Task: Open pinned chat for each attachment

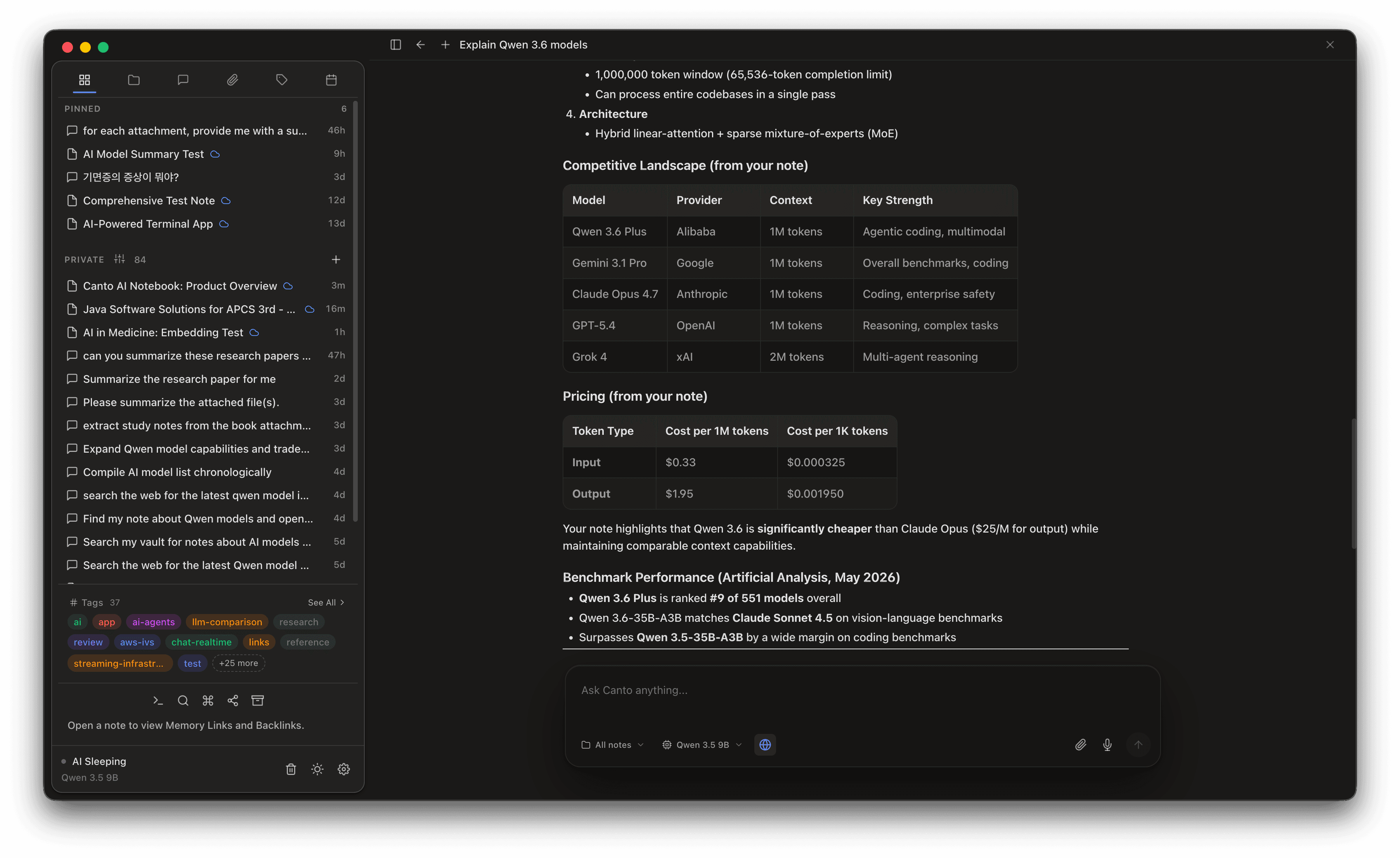Action: pyautogui.click(x=205, y=131)
